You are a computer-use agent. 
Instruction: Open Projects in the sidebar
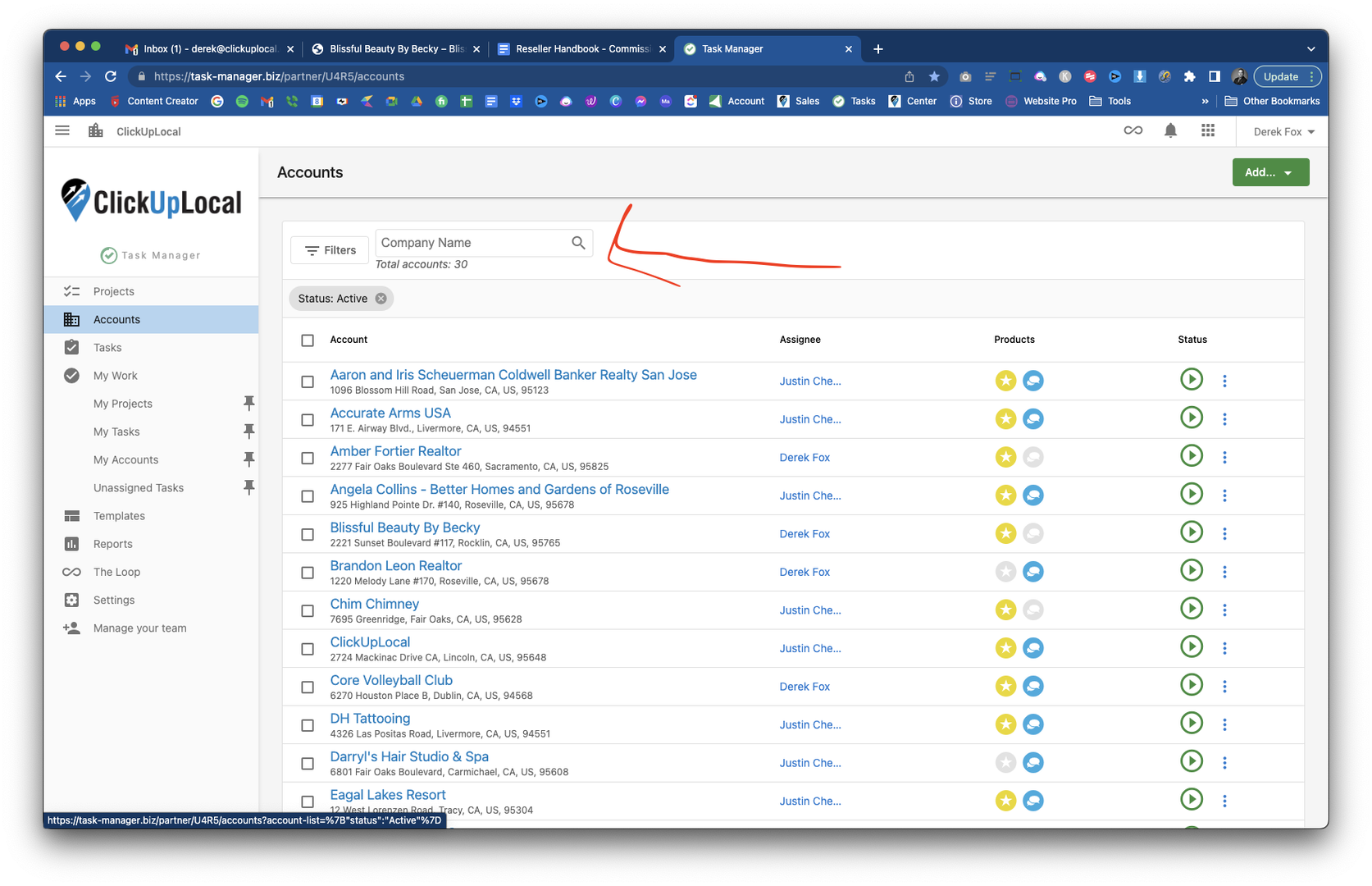tap(152, 291)
